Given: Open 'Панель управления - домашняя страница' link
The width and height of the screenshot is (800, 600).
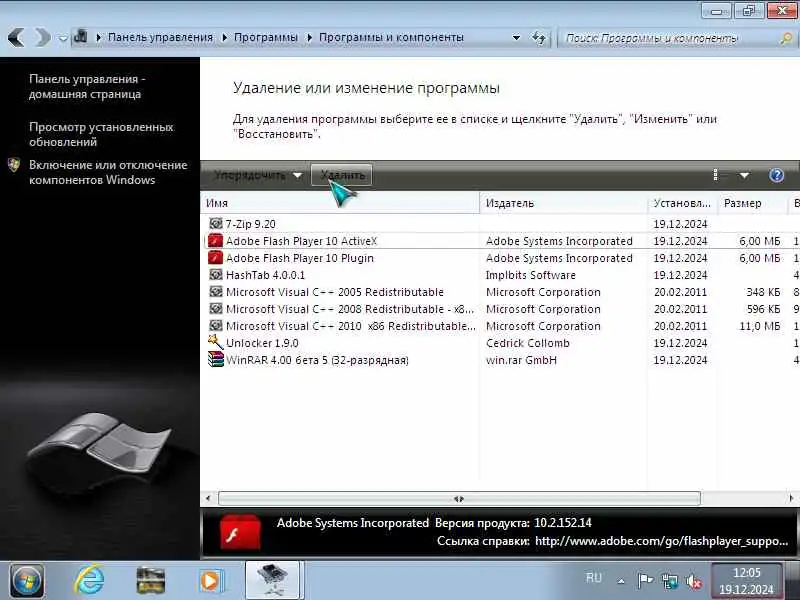Looking at the screenshot, I should coord(87,86).
